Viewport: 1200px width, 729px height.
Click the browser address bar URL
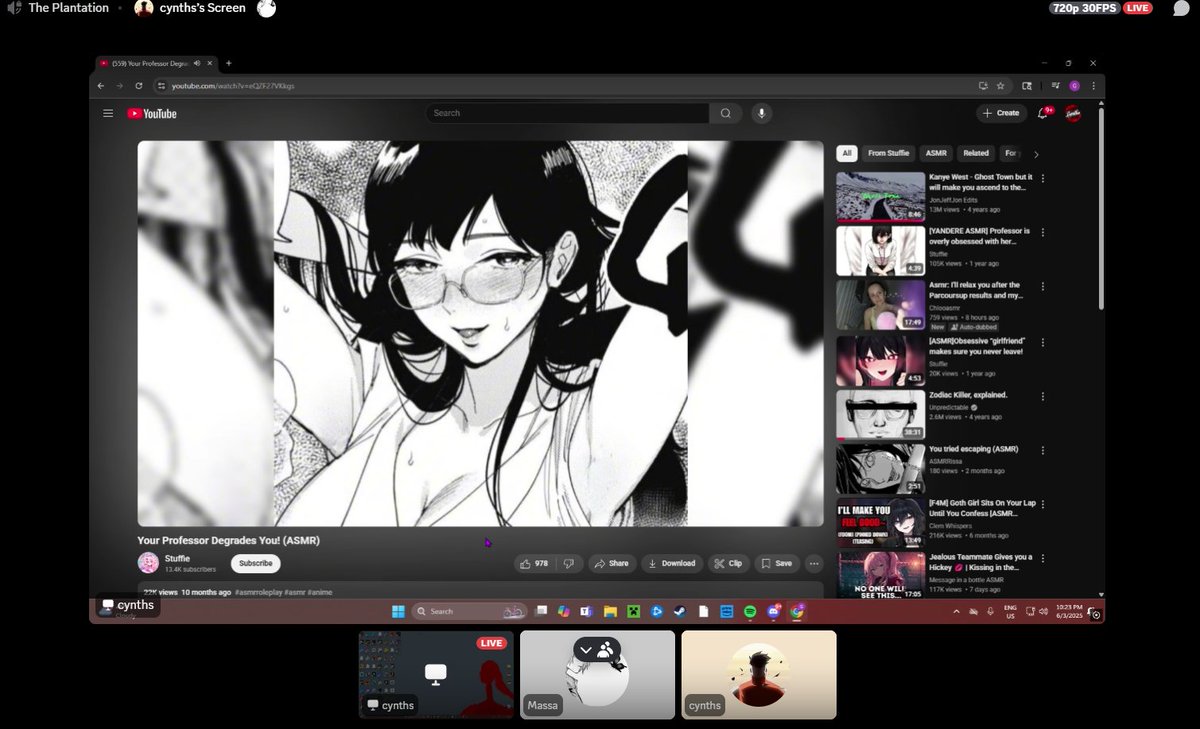coord(233,86)
